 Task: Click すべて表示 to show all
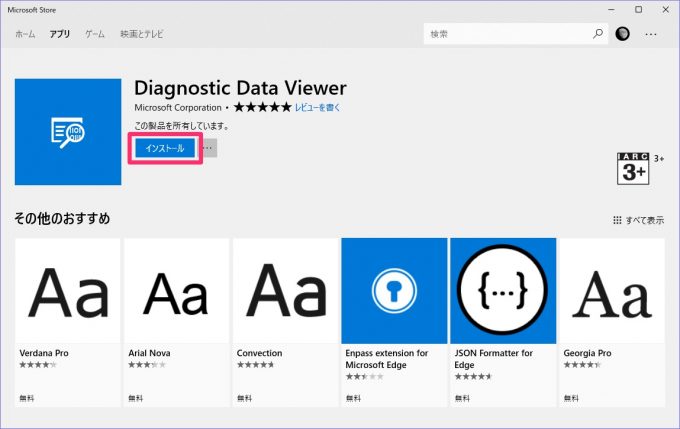[x=644, y=220]
